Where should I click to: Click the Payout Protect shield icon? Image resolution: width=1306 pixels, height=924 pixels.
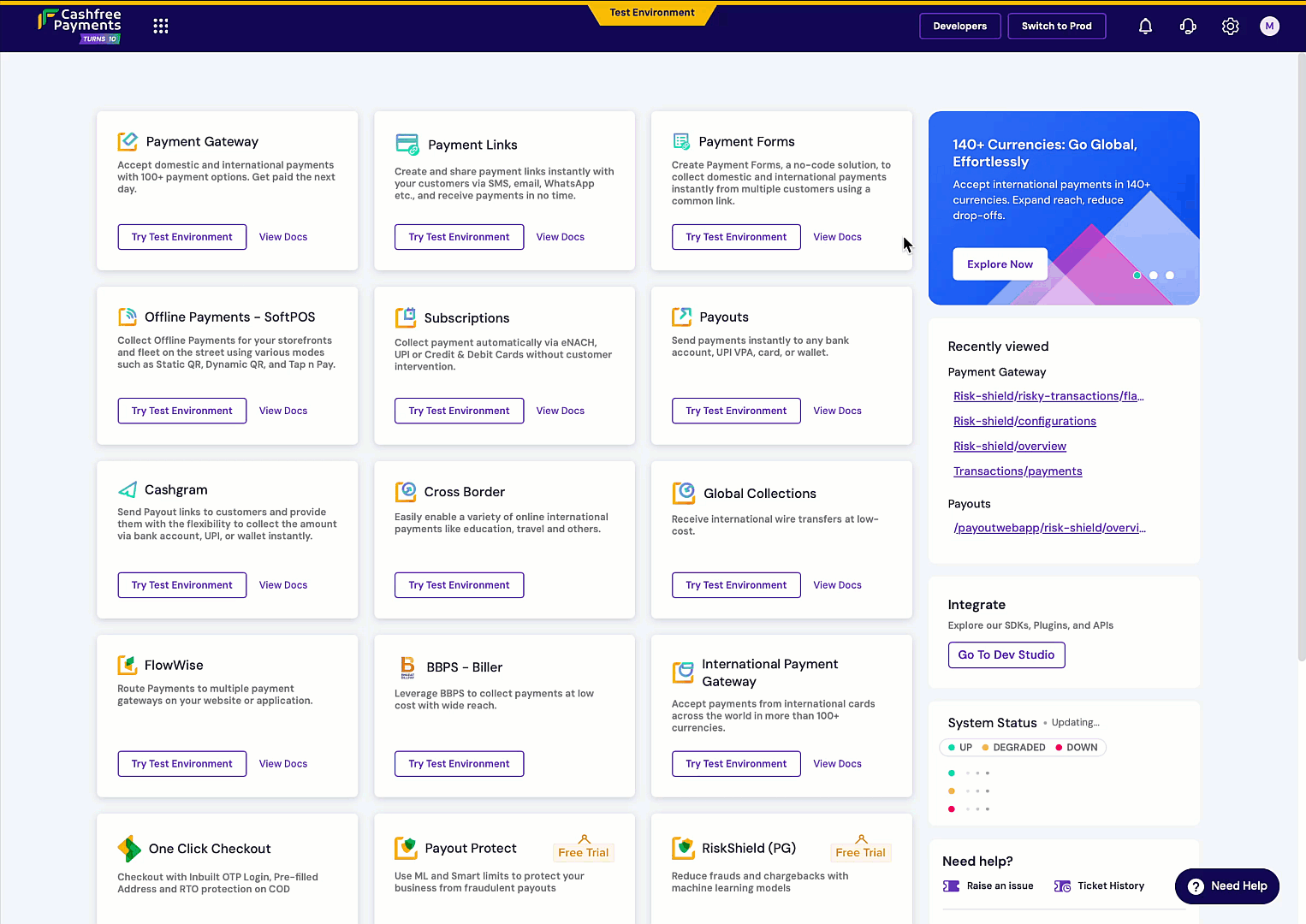click(406, 848)
